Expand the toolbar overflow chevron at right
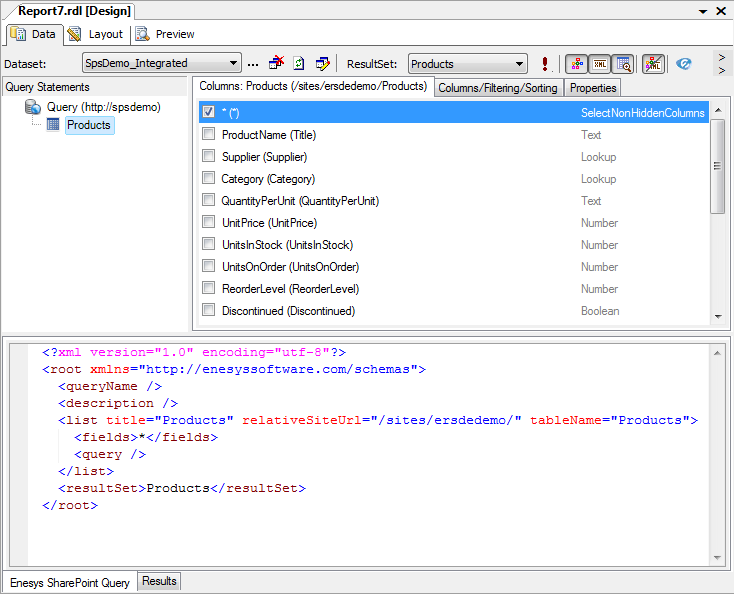The height and width of the screenshot is (594, 734). (721, 64)
